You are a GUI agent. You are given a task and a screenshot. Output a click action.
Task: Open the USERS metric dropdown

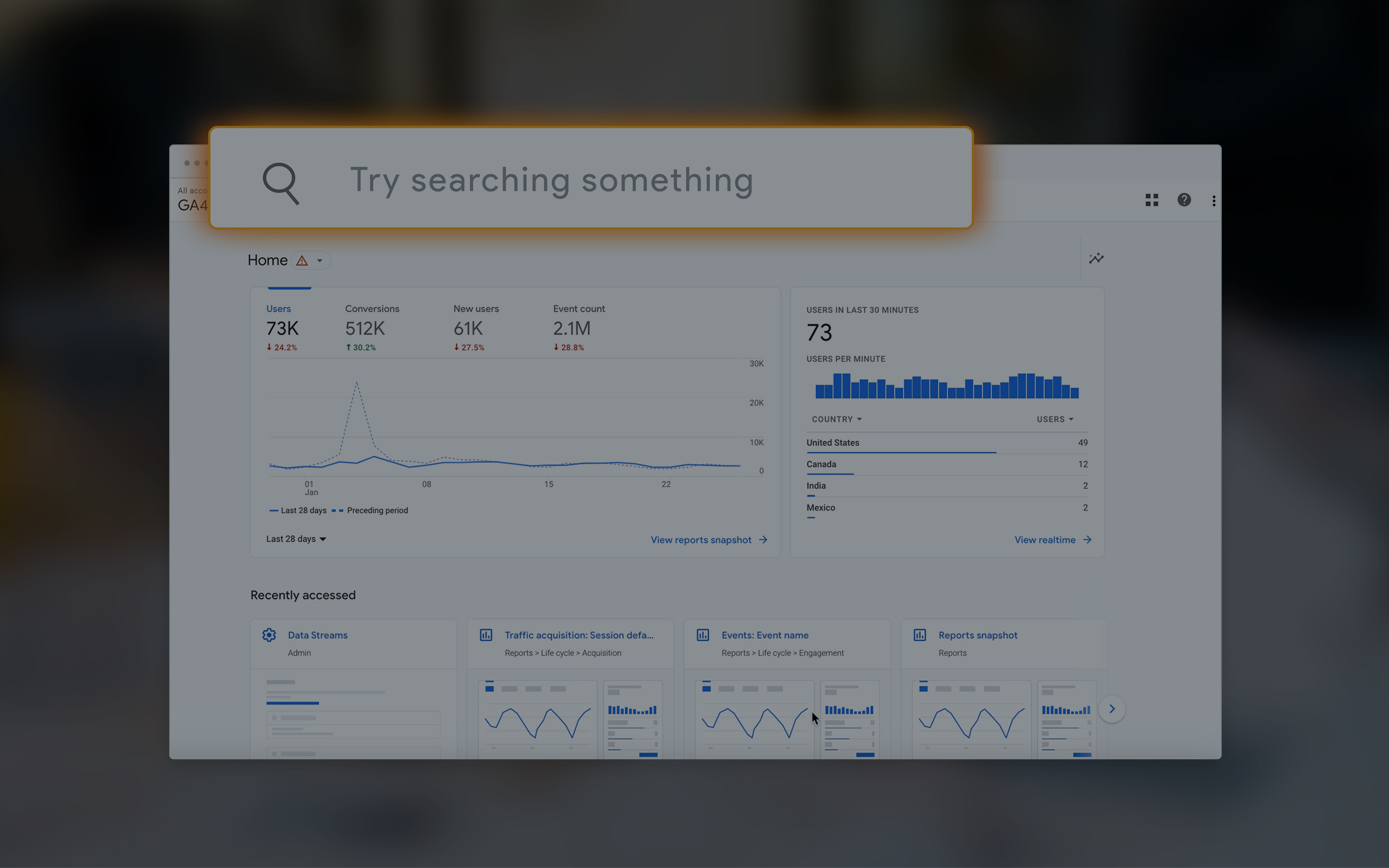(x=1054, y=420)
